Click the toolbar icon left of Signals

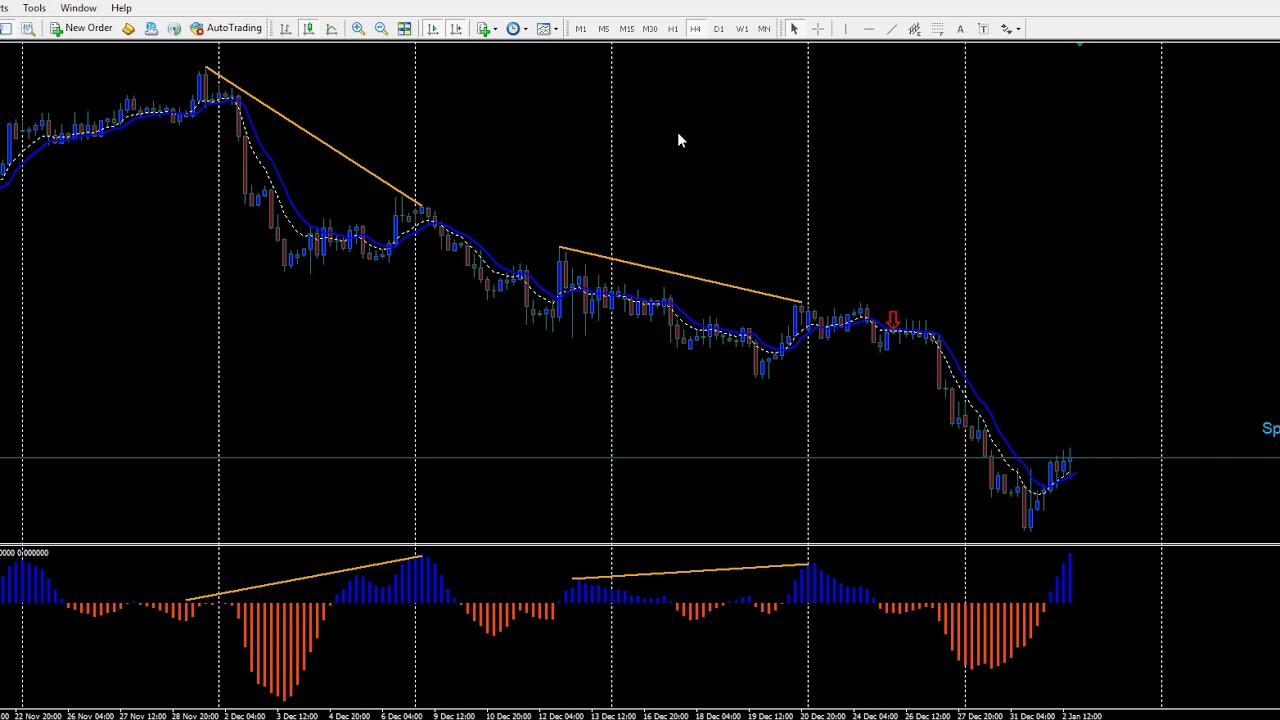click(151, 28)
